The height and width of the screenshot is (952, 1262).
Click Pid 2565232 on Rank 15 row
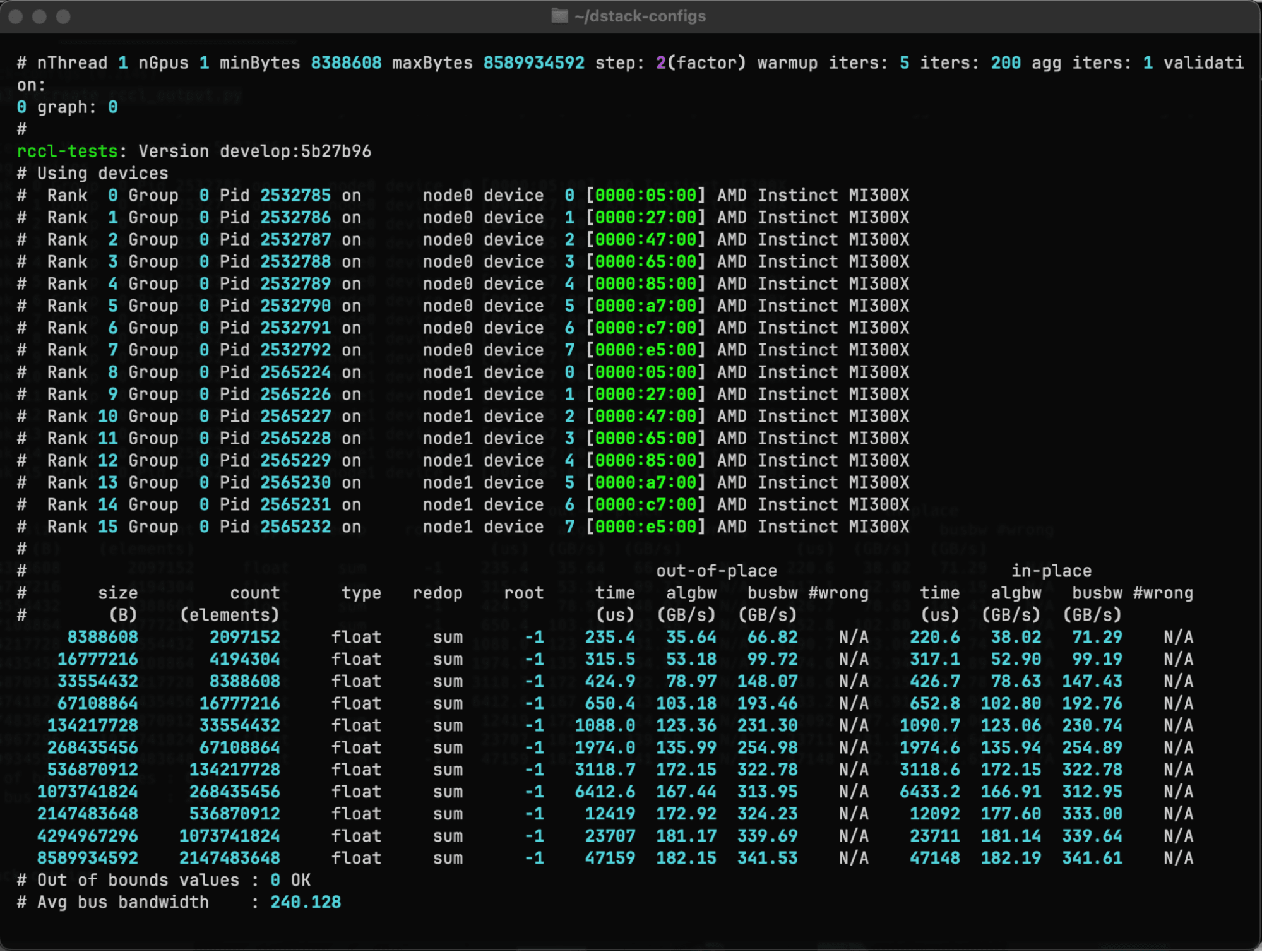[x=295, y=527]
